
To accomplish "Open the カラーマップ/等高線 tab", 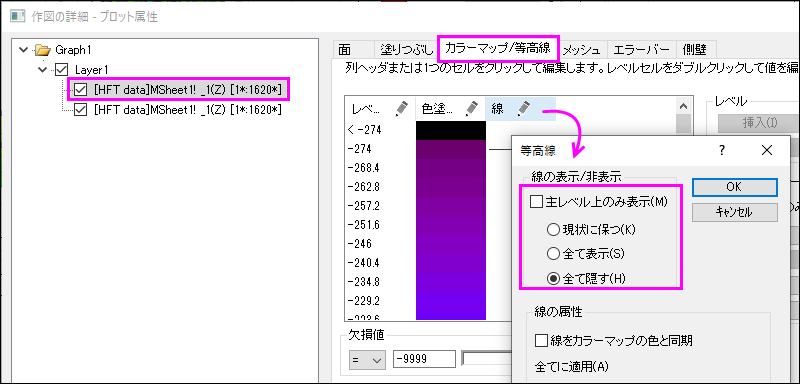I will [498, 48].
